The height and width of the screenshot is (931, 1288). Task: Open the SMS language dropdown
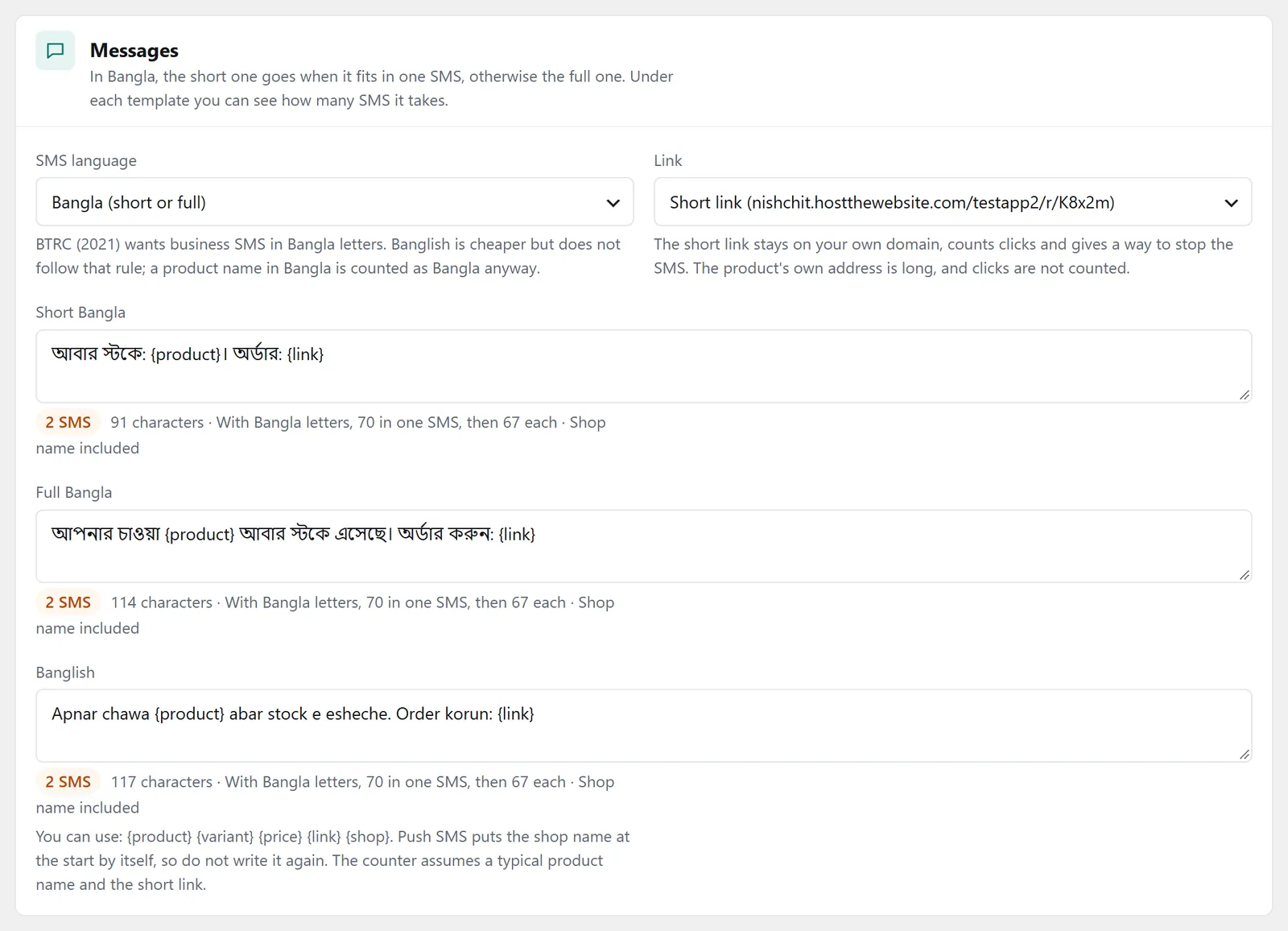335,202
